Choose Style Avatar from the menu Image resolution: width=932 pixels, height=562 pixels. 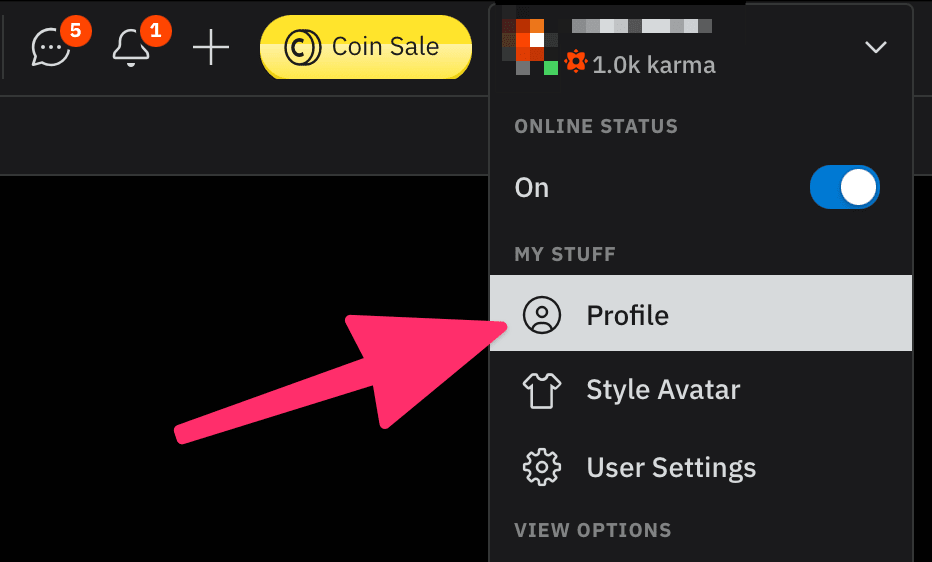[x=701, y=390]
